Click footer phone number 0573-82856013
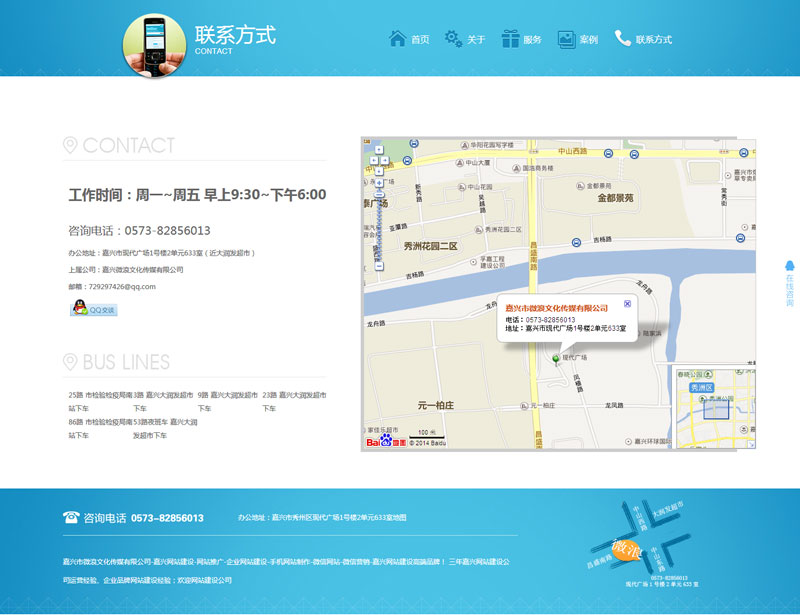 pyautogui.click(x=167, y=518)
